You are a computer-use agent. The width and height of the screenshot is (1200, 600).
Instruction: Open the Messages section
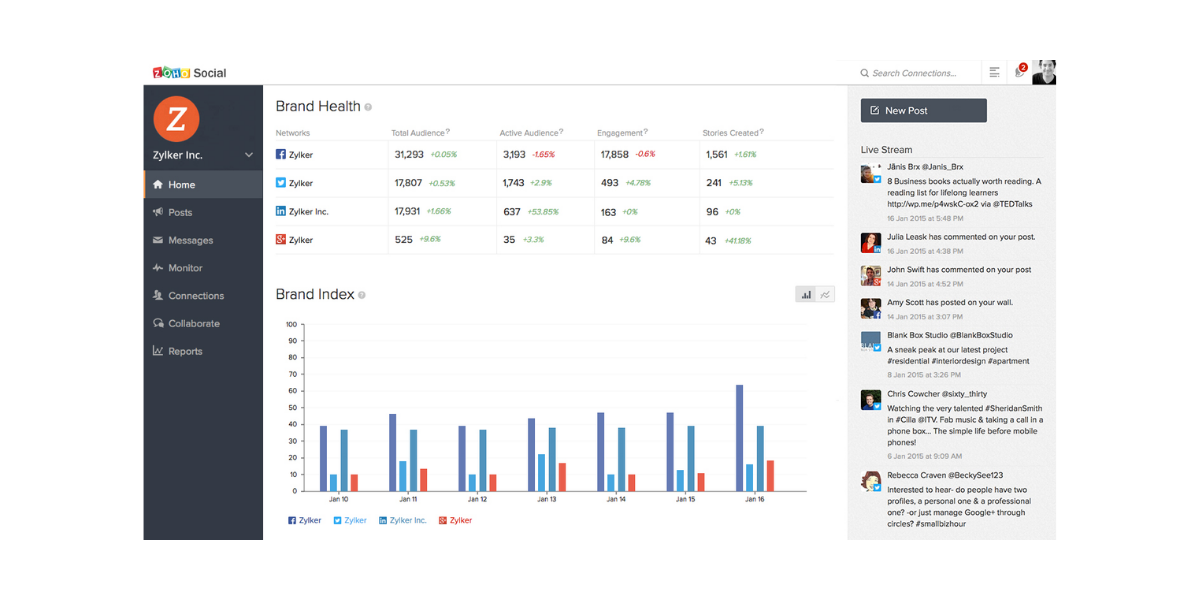188,240
